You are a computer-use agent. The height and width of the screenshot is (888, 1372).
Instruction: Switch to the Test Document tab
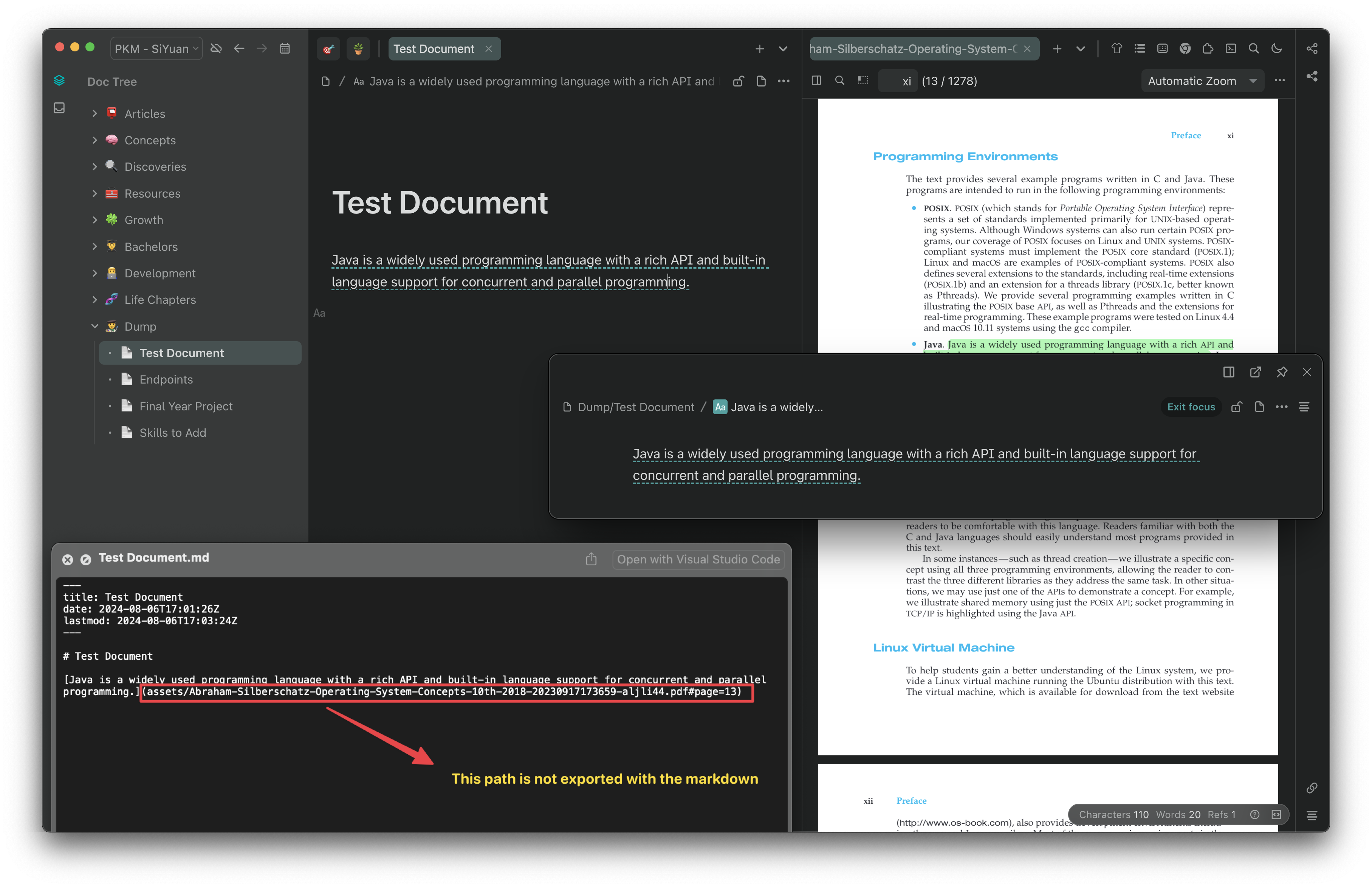[x=434, y=49]
